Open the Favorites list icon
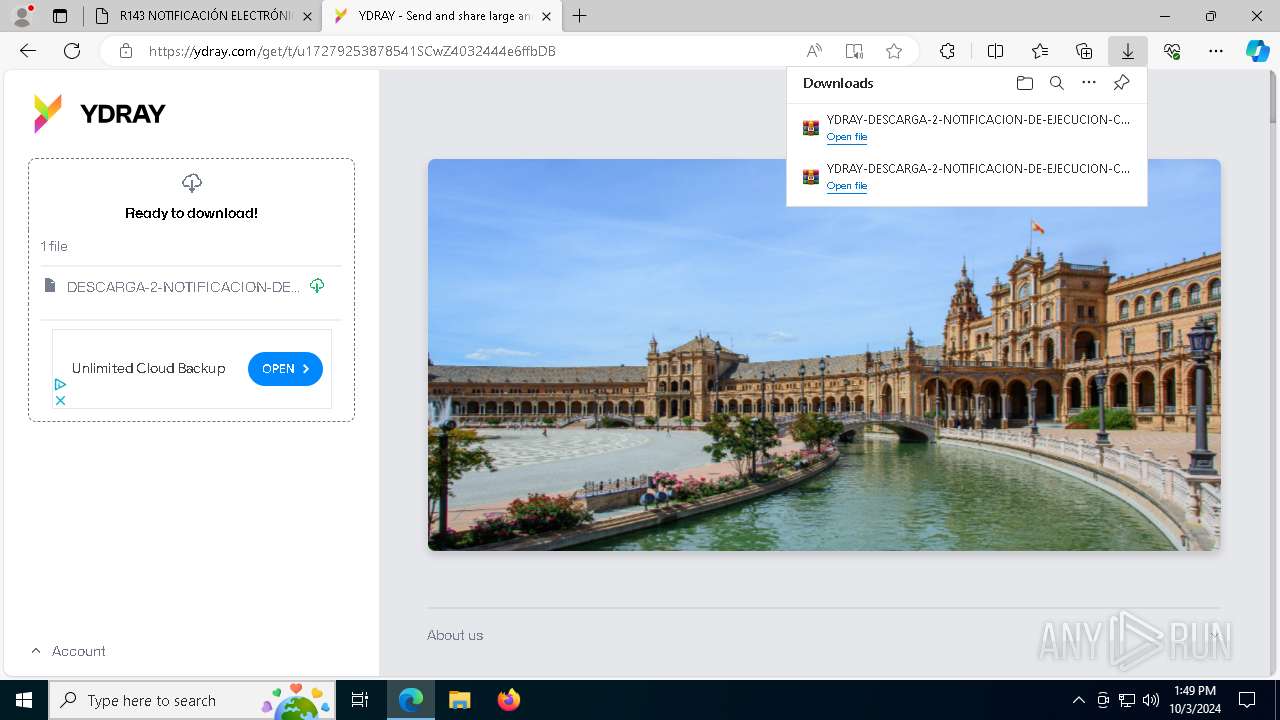 coord(1040,51)
